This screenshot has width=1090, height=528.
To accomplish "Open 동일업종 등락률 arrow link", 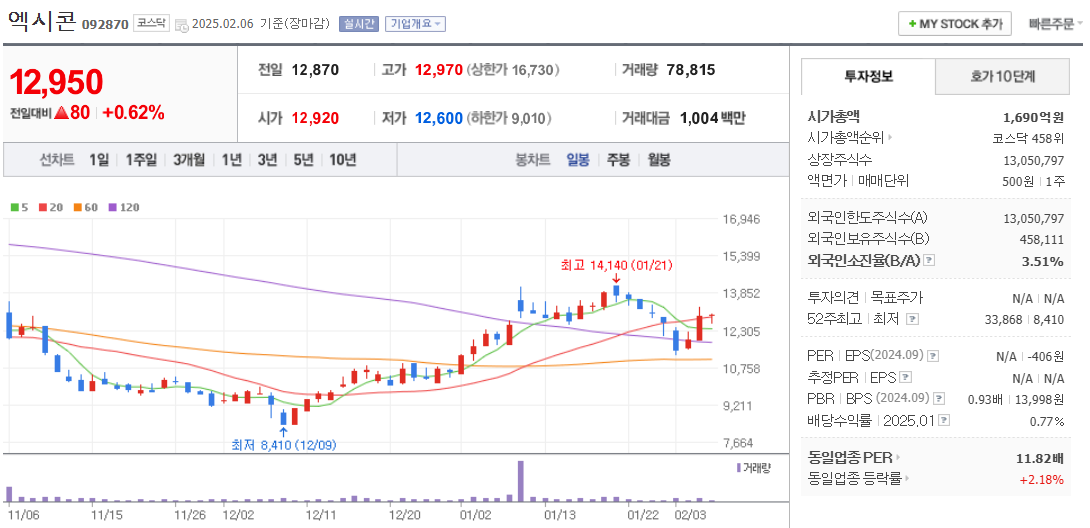I will pyautogui.click(x=908, y=479).
